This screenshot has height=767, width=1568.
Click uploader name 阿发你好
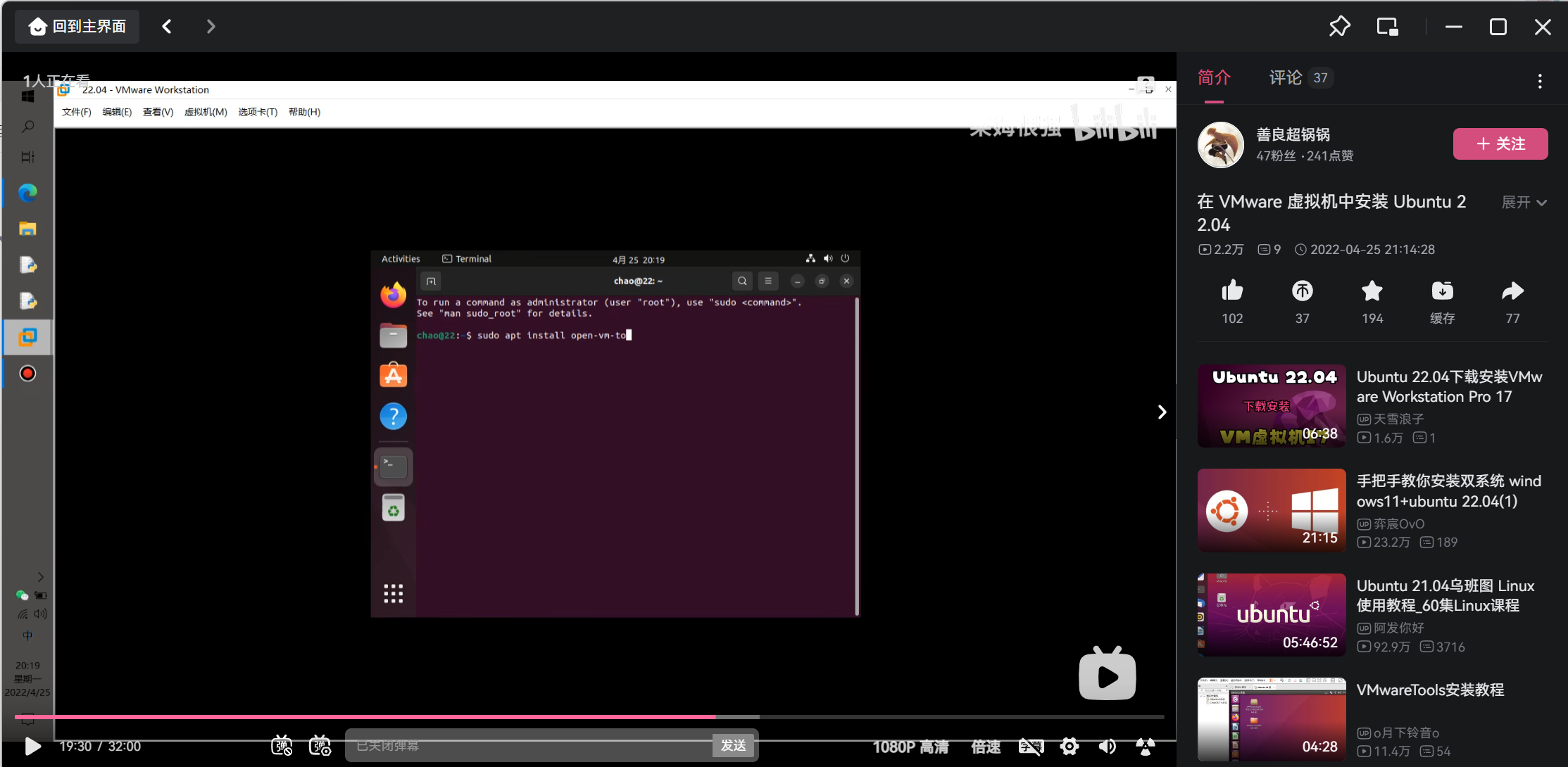click(x=1398, y=628)
